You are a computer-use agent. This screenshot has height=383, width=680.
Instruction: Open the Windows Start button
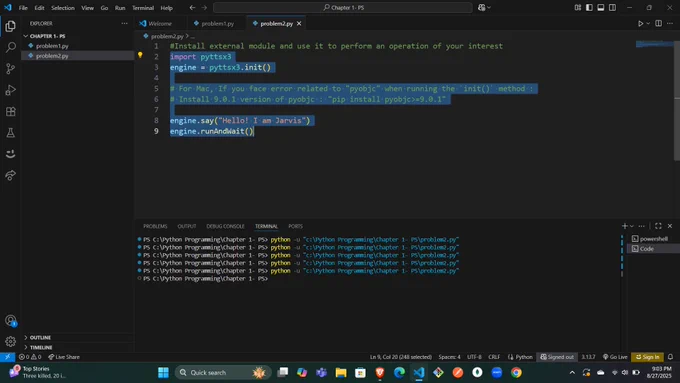point(163,373)
